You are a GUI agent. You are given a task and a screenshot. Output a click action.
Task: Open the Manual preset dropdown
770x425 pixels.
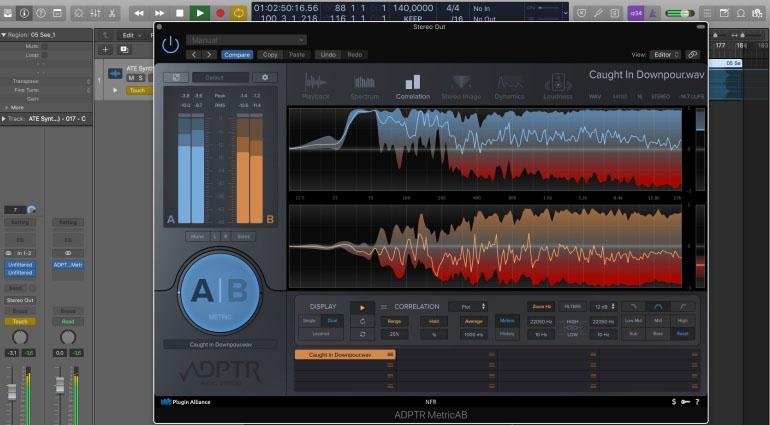point(245,40)
